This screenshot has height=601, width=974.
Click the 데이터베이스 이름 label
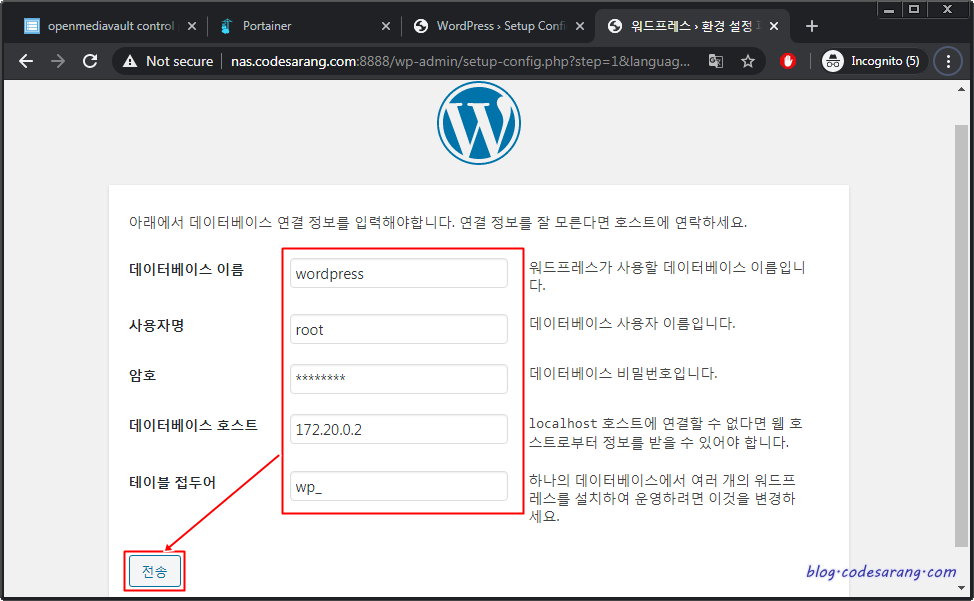(186, 269)
